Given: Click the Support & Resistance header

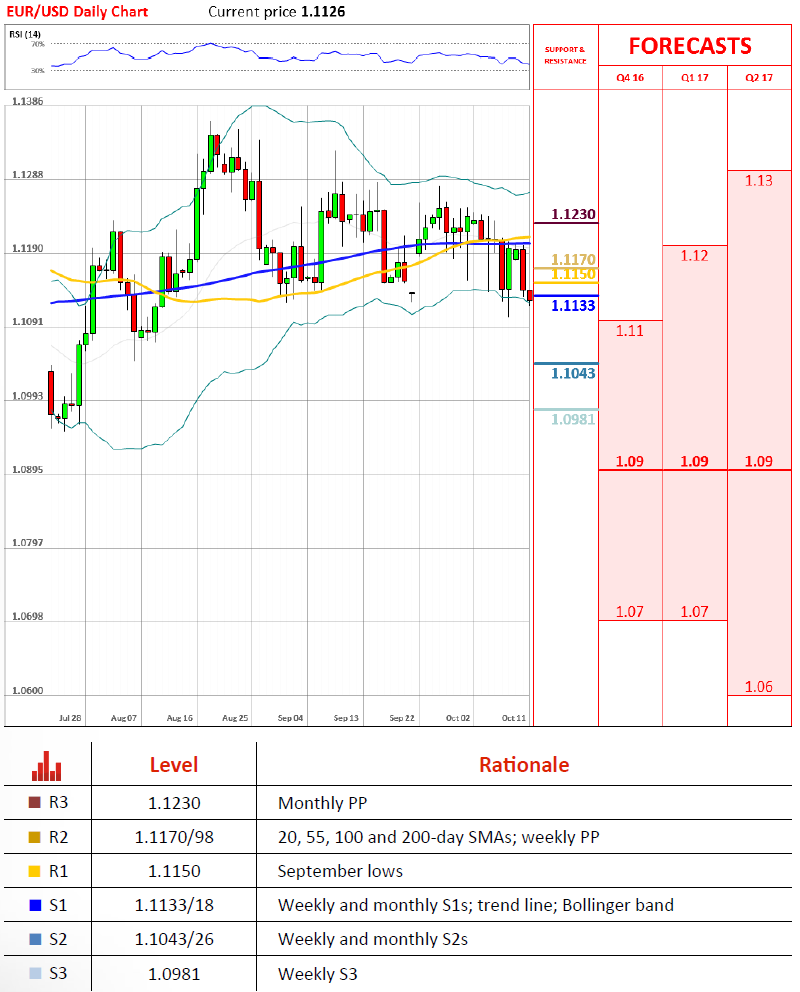Looking at the screenshot, I should pos(565,55).
